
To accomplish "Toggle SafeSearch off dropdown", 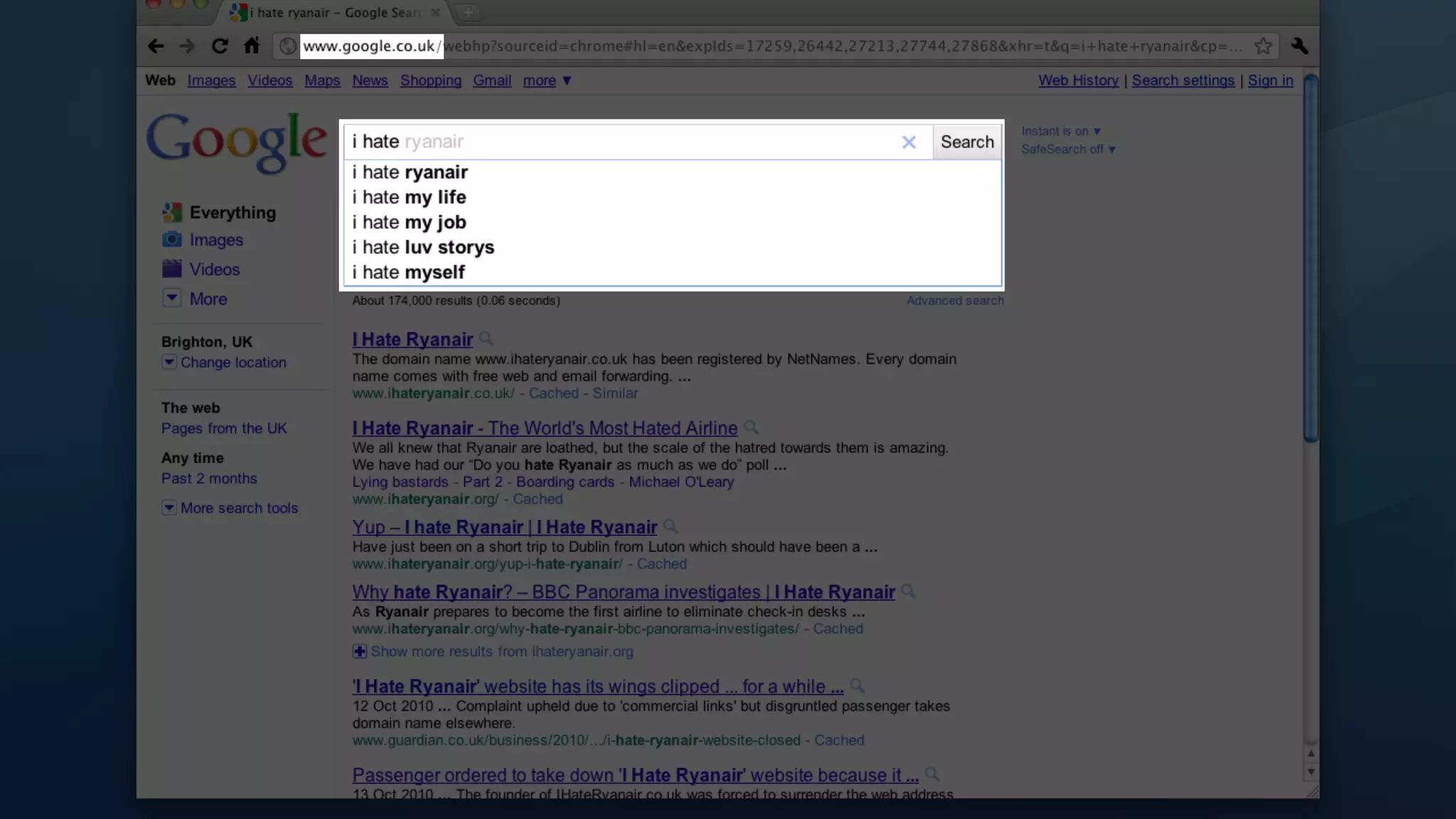I will pyautogui.click(x=1068, y=149).
